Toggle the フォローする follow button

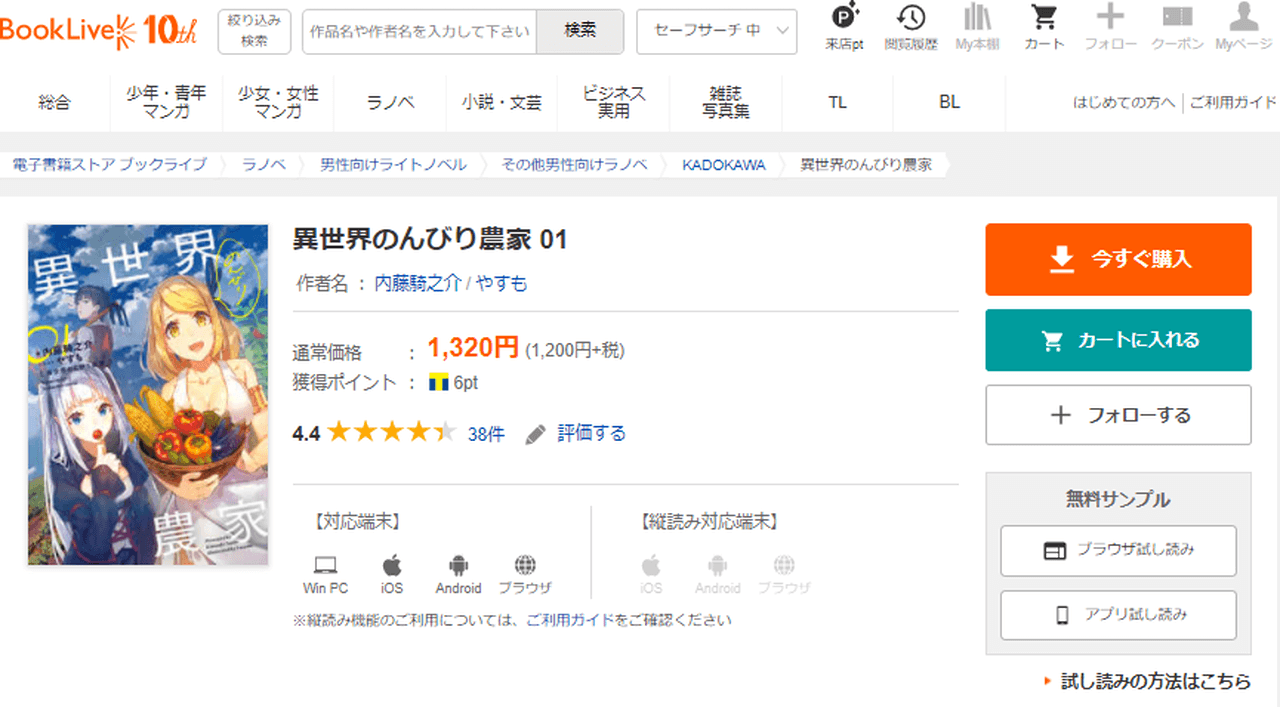point(1118,415)
